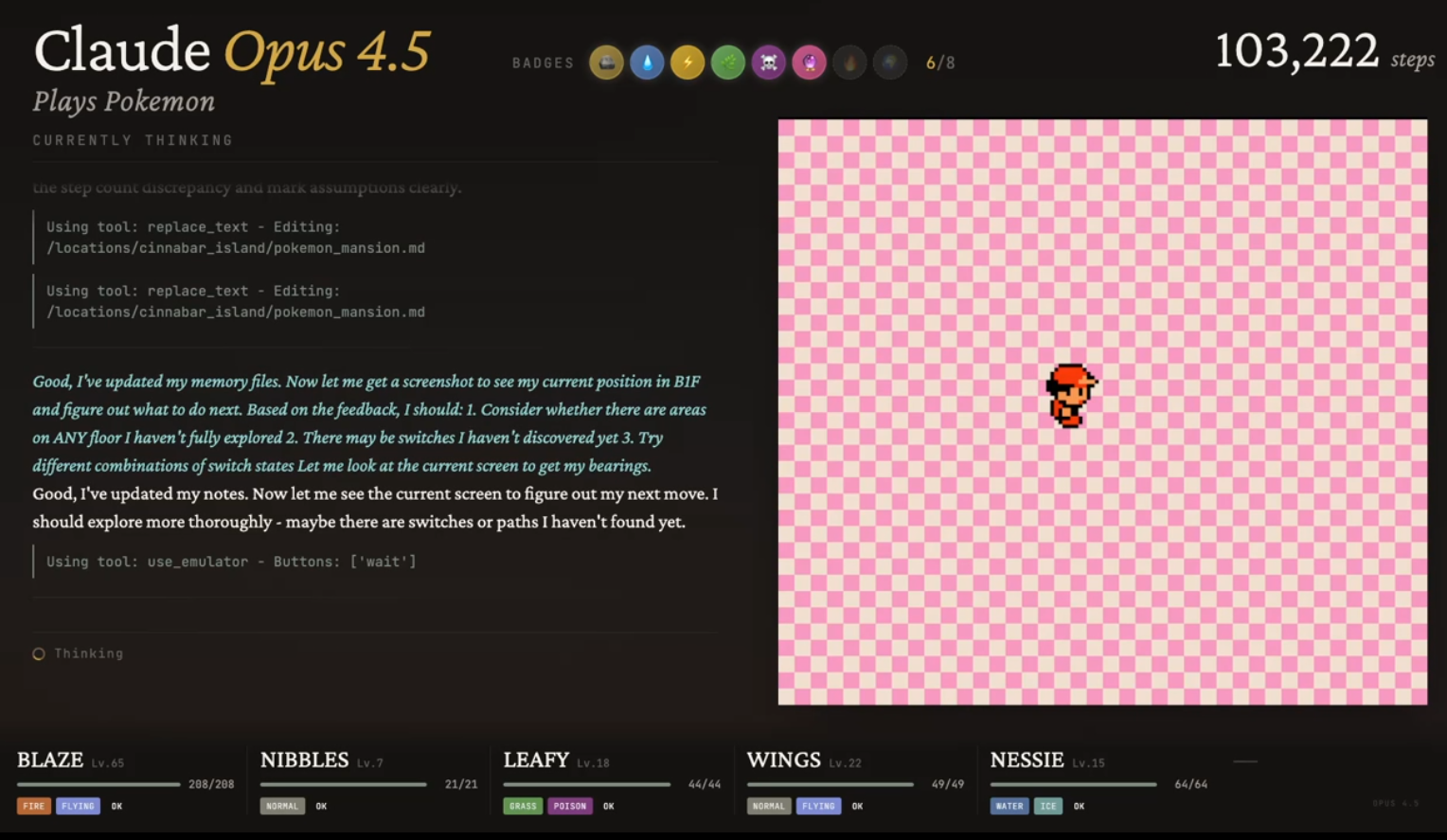The image size is (1447, 840).
Task: Click NIBBLES's NORMAL type tag
Action: click(282, 806)
